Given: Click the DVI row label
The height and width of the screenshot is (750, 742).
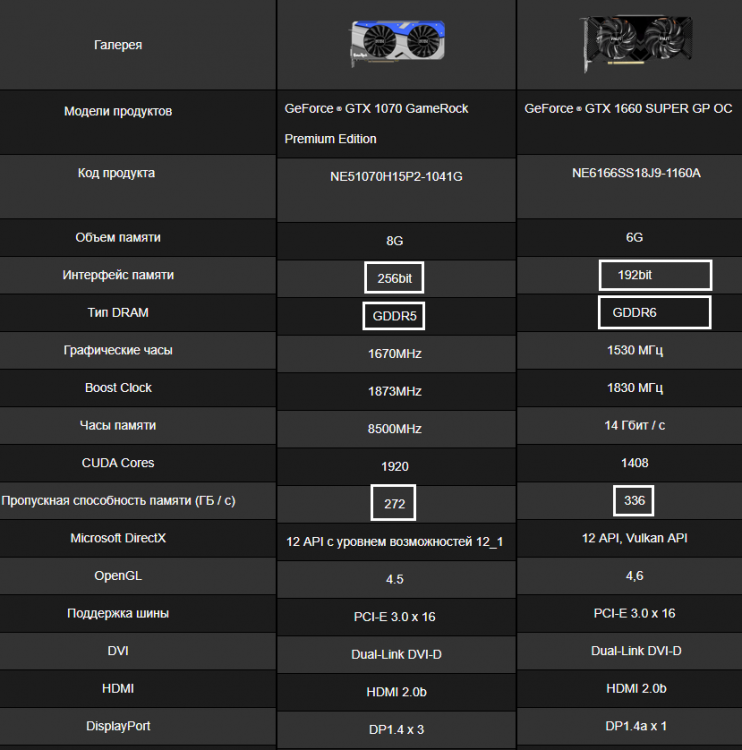Looking at the screenshot, I should pos(118,651).
